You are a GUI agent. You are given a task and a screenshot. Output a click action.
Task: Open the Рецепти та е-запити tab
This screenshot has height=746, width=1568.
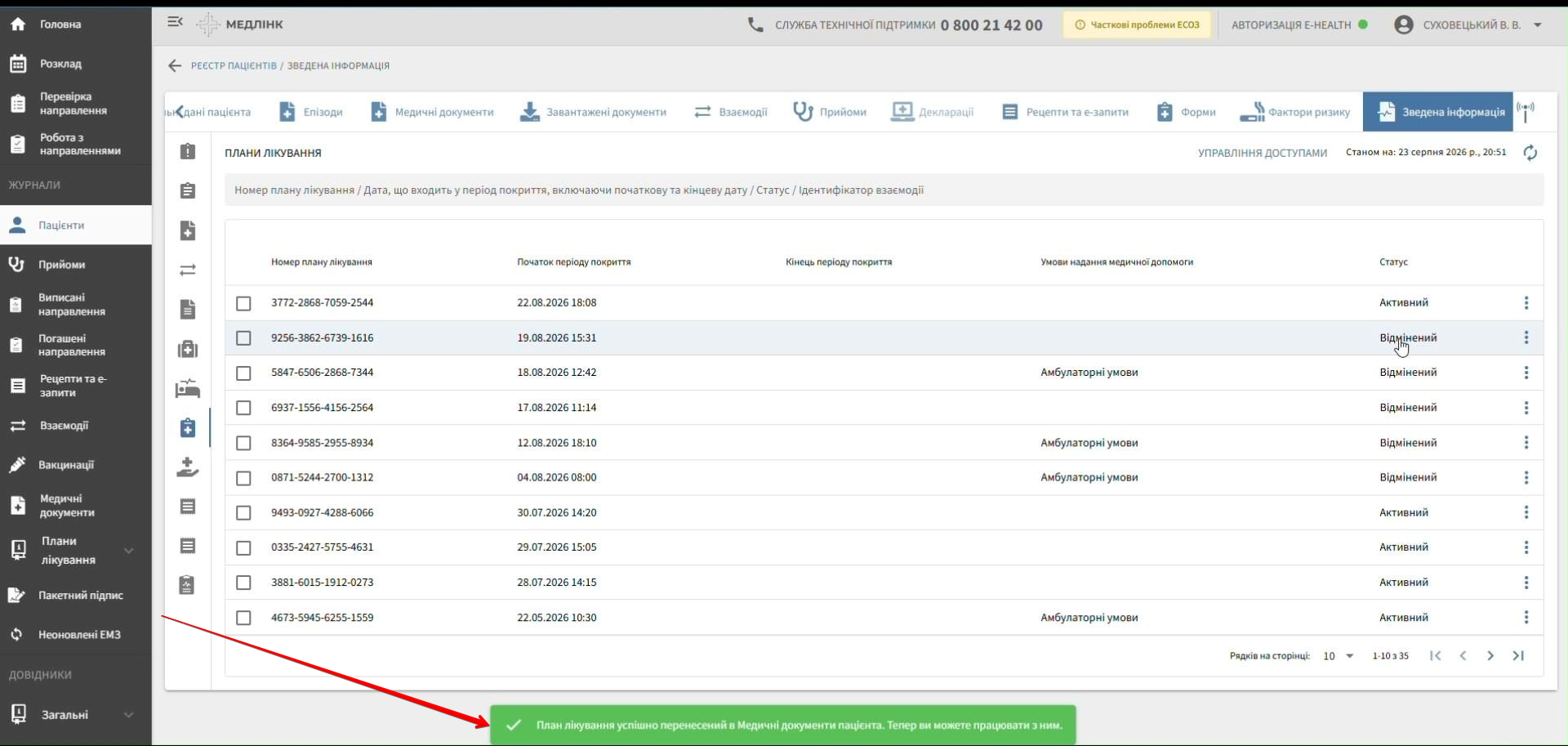tap(1065, 112)
